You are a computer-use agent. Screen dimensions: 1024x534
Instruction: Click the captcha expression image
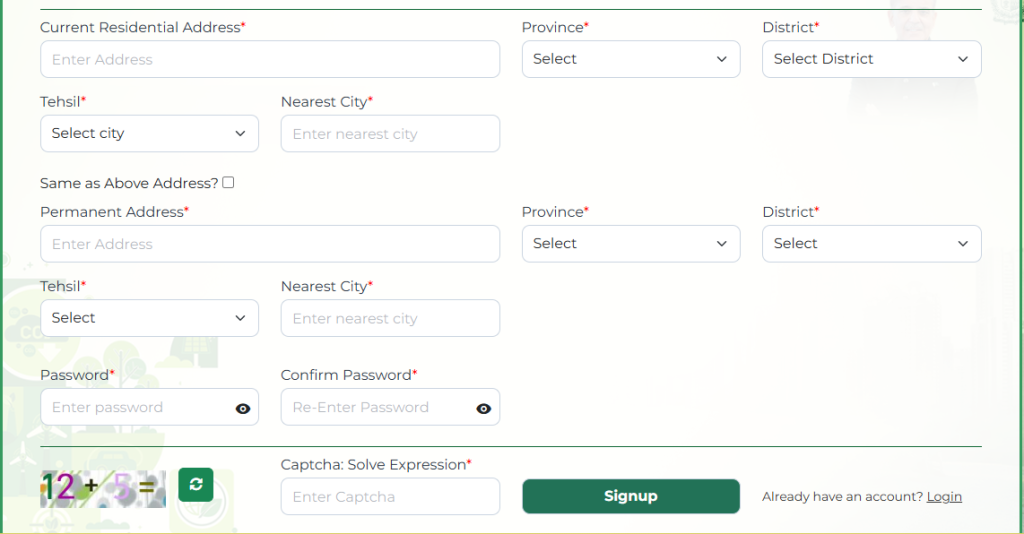coord(102,488)
